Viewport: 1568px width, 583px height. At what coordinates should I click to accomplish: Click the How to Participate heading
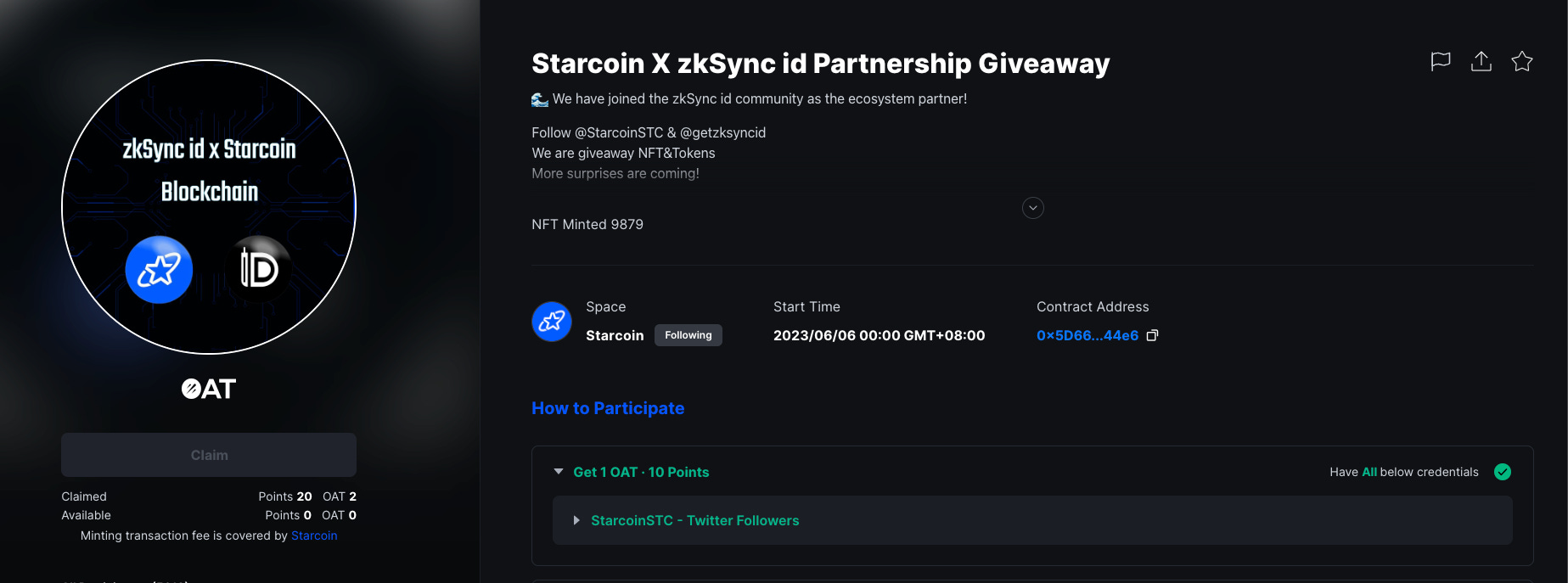tap(608, 408)
